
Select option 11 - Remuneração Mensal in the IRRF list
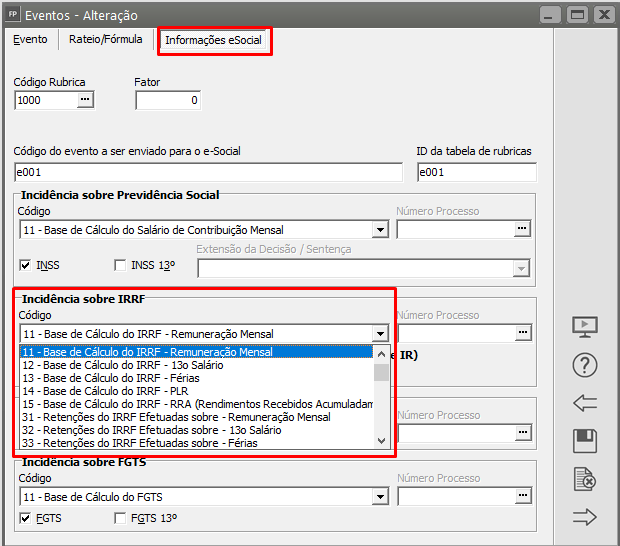(197, 352)
